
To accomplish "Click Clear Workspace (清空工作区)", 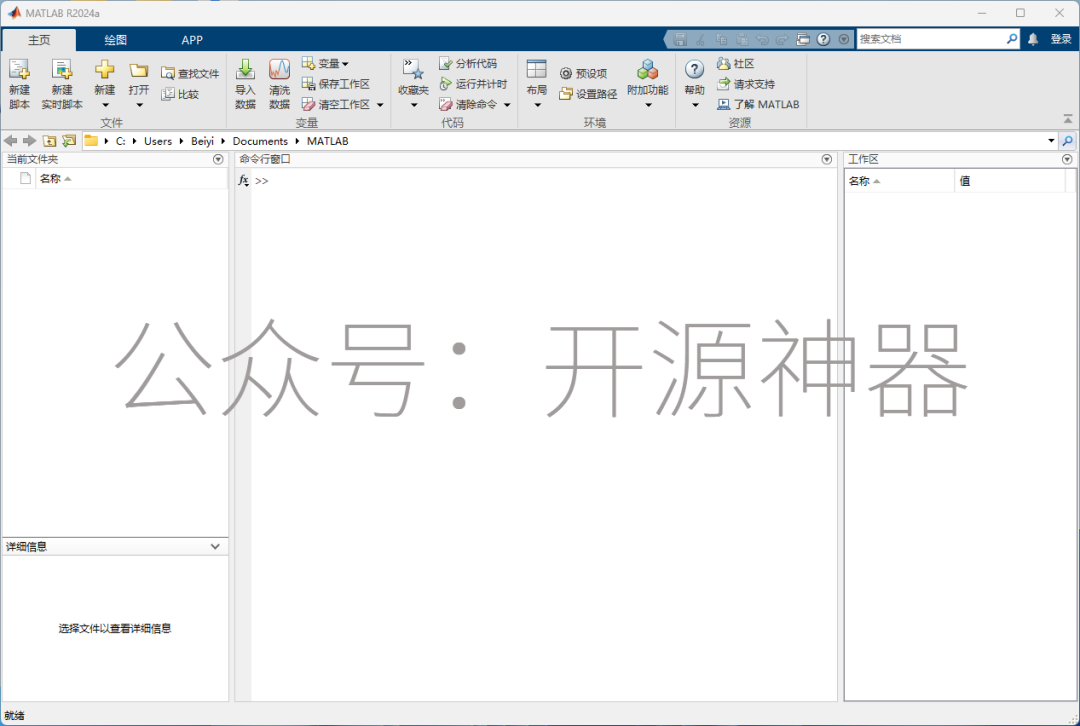I will click(x=336, y=105).
